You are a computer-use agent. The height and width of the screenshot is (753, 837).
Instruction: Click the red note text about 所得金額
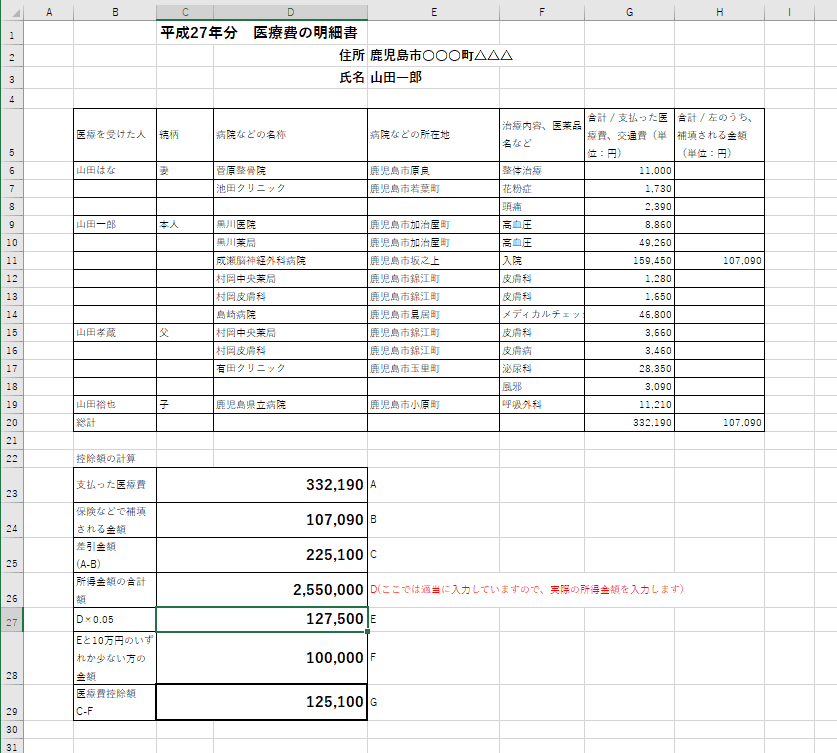[x=530, y=590]
